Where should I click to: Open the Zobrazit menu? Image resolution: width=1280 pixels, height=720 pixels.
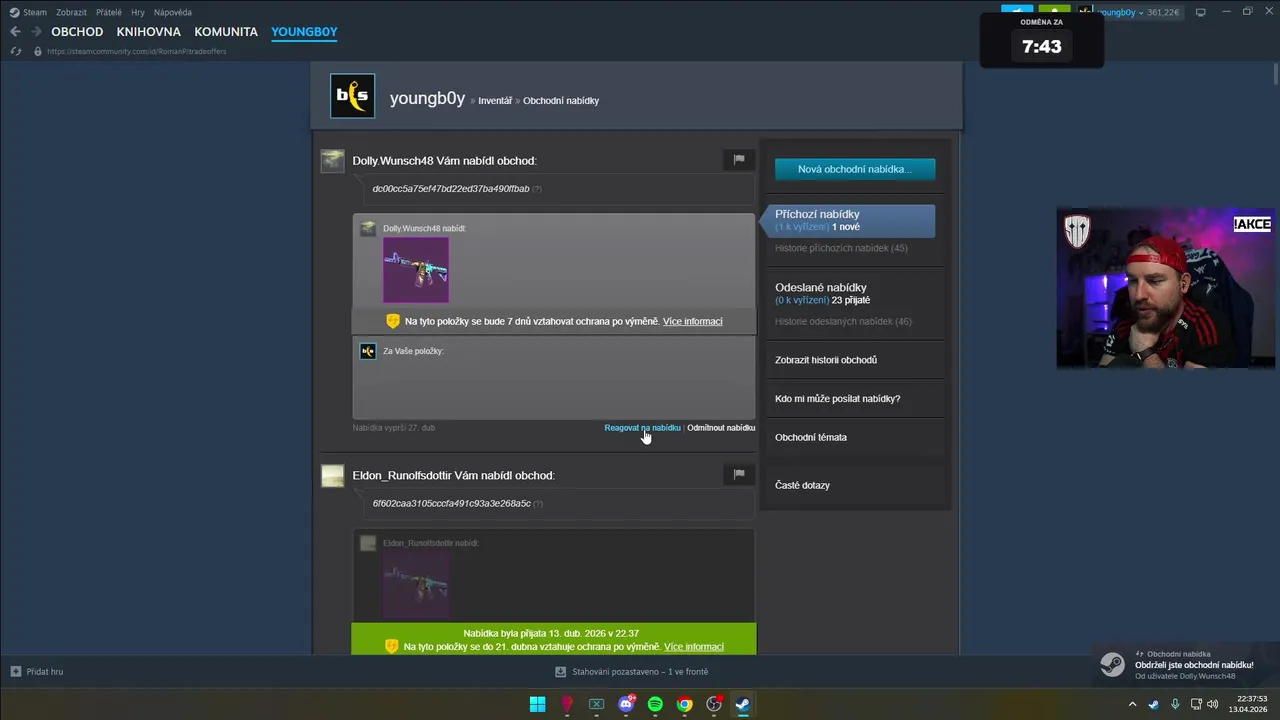pos(71,12)
